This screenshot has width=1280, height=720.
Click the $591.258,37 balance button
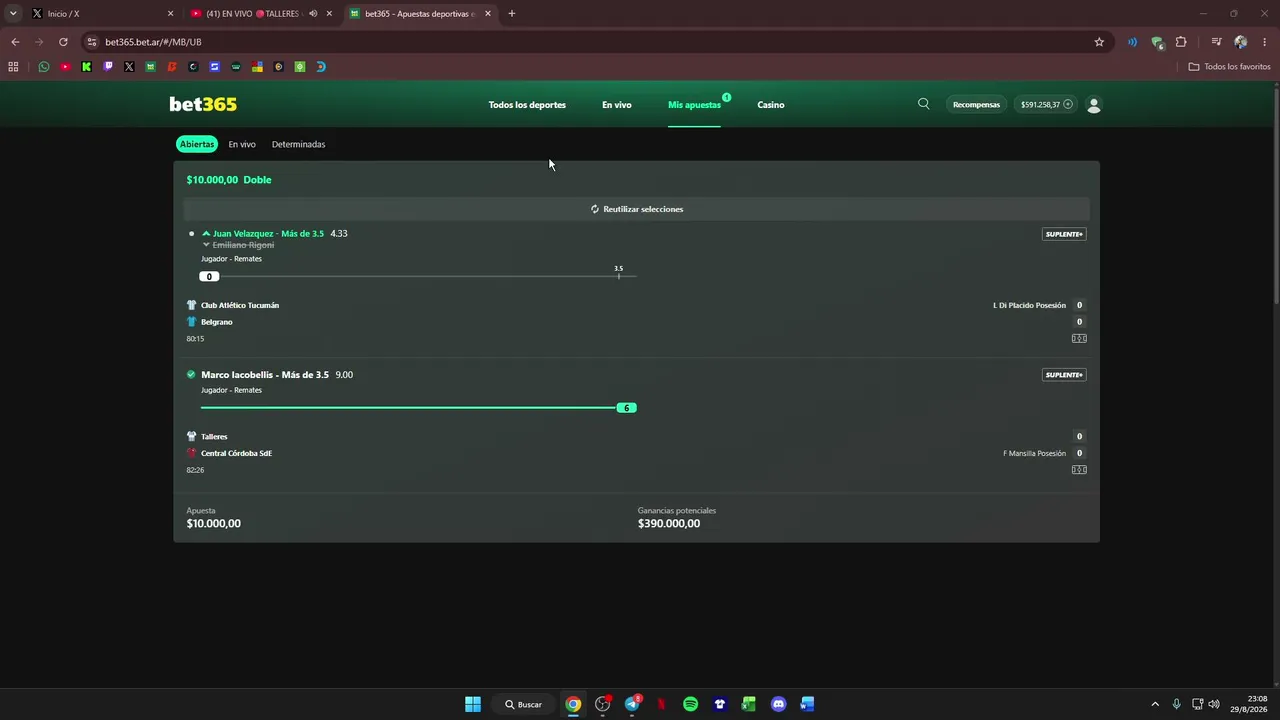pos(1046,105)
